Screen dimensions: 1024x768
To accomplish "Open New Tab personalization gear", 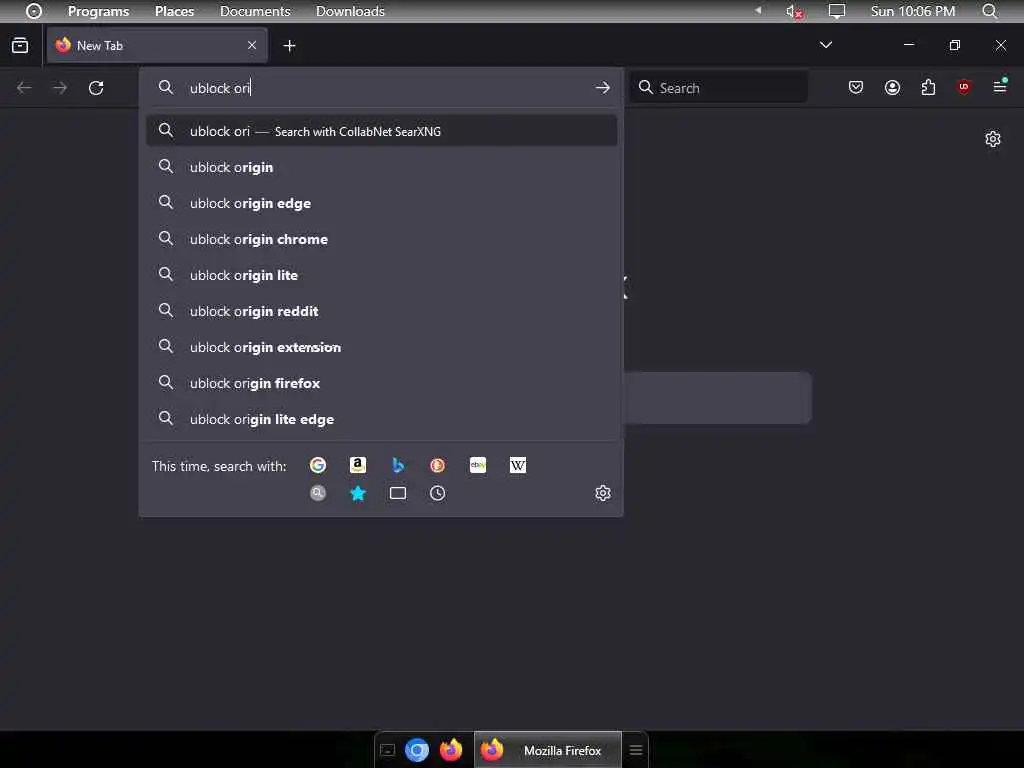I will point(993,139).
